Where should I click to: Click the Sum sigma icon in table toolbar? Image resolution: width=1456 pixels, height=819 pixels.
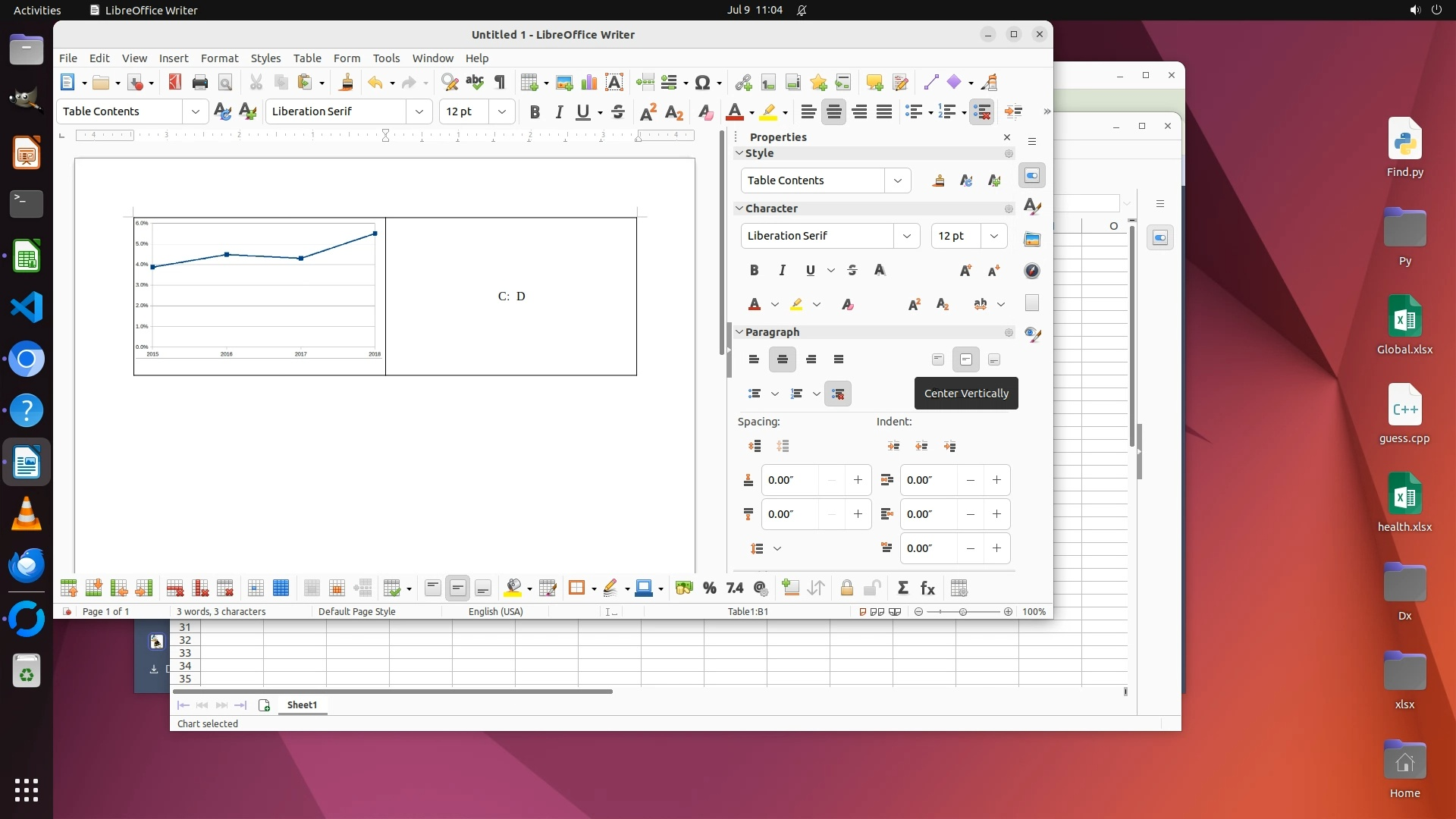pos(902,588)
